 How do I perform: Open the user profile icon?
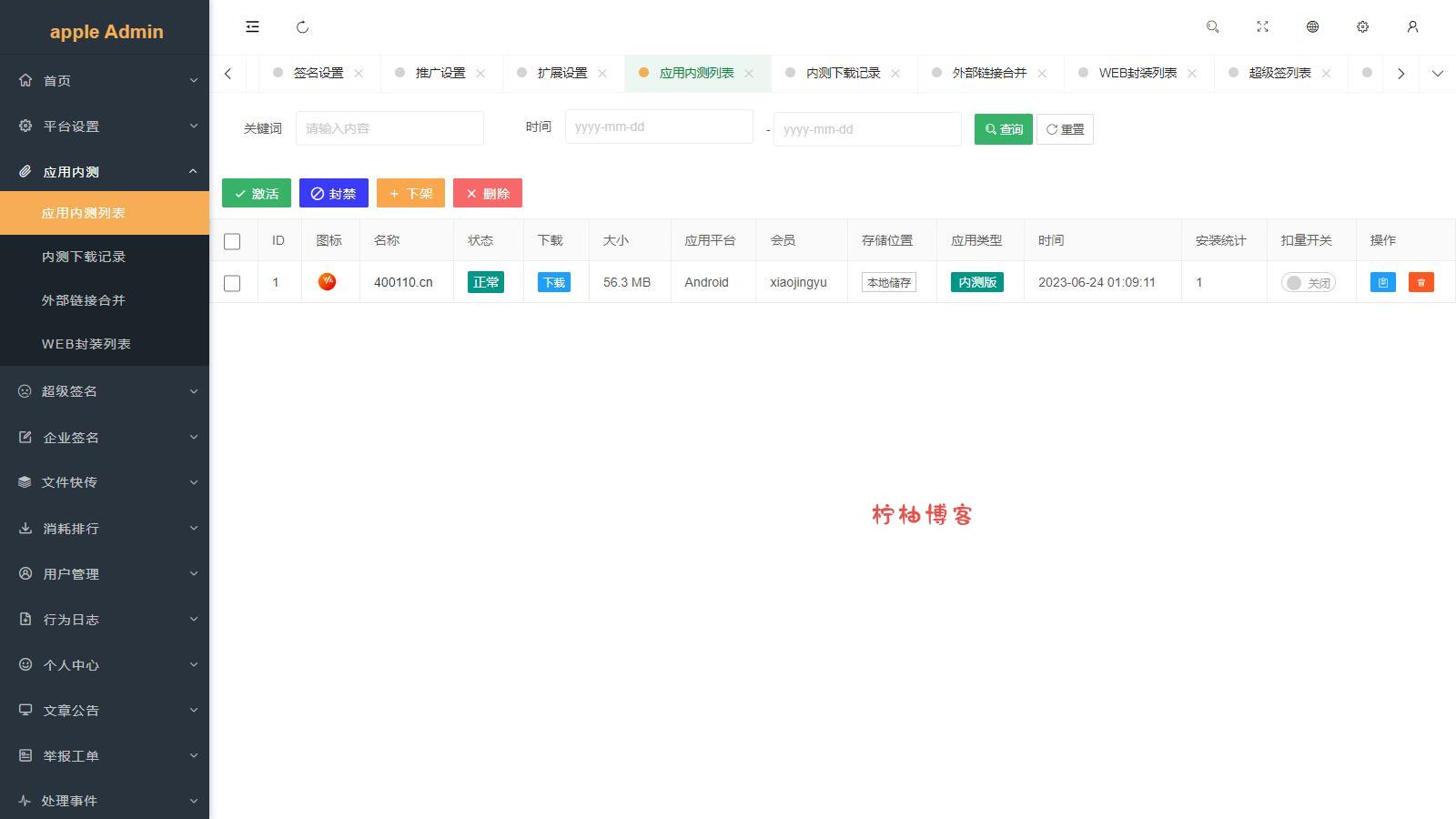(x=1412, y=27)
